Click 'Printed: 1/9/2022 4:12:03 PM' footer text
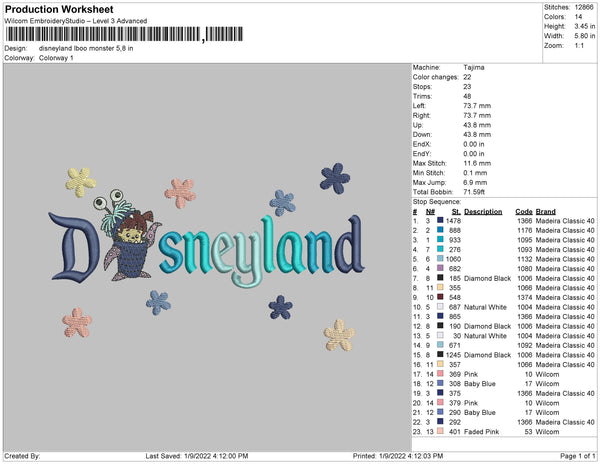This screenshot has height=464, width=600. (x=398, y=456)
